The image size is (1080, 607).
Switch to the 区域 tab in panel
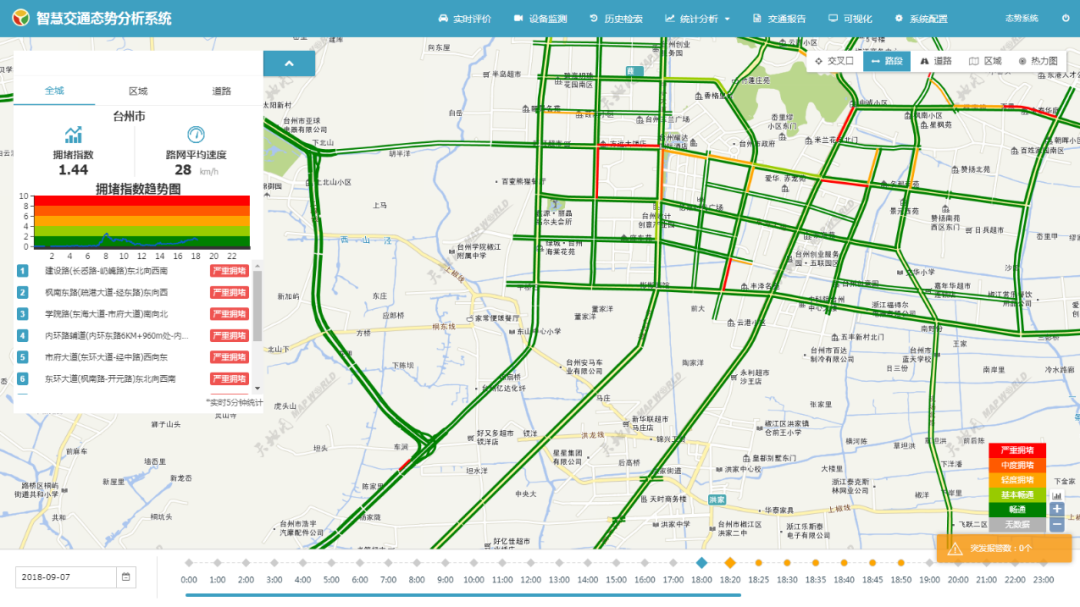(138, 91)
